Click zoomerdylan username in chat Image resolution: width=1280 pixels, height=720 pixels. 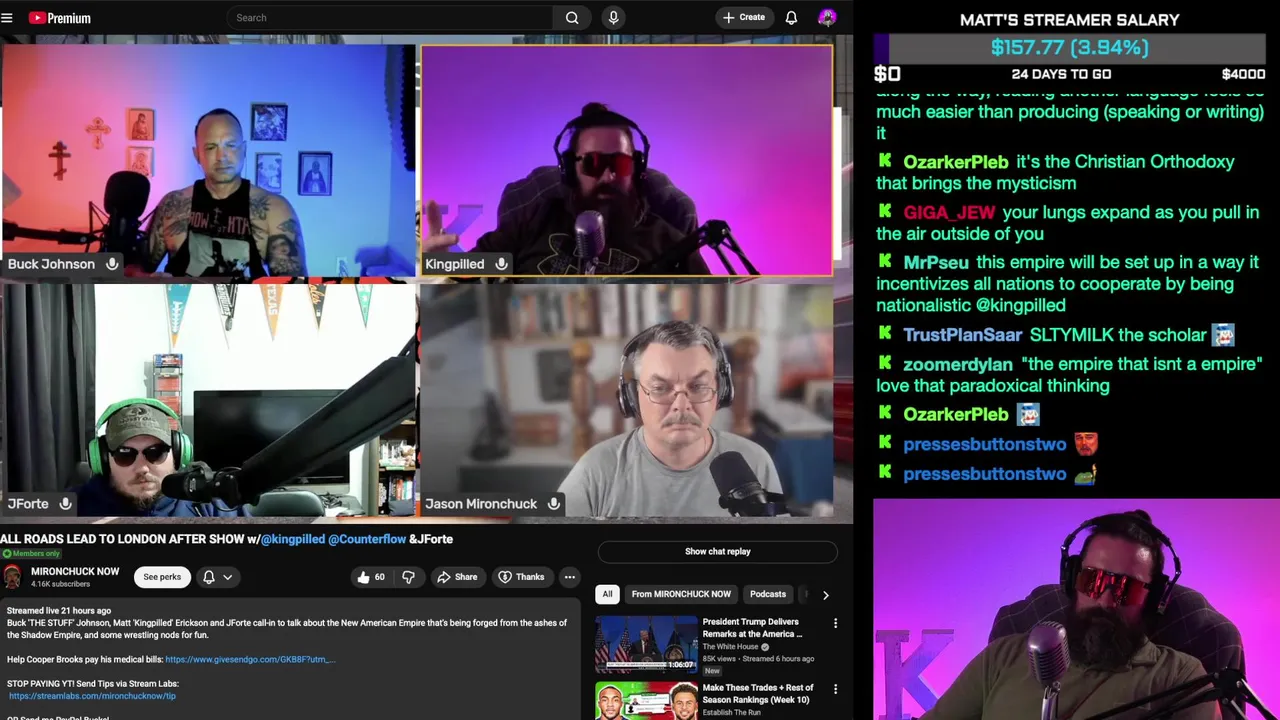pyautogui.click(x=958, y=364)
